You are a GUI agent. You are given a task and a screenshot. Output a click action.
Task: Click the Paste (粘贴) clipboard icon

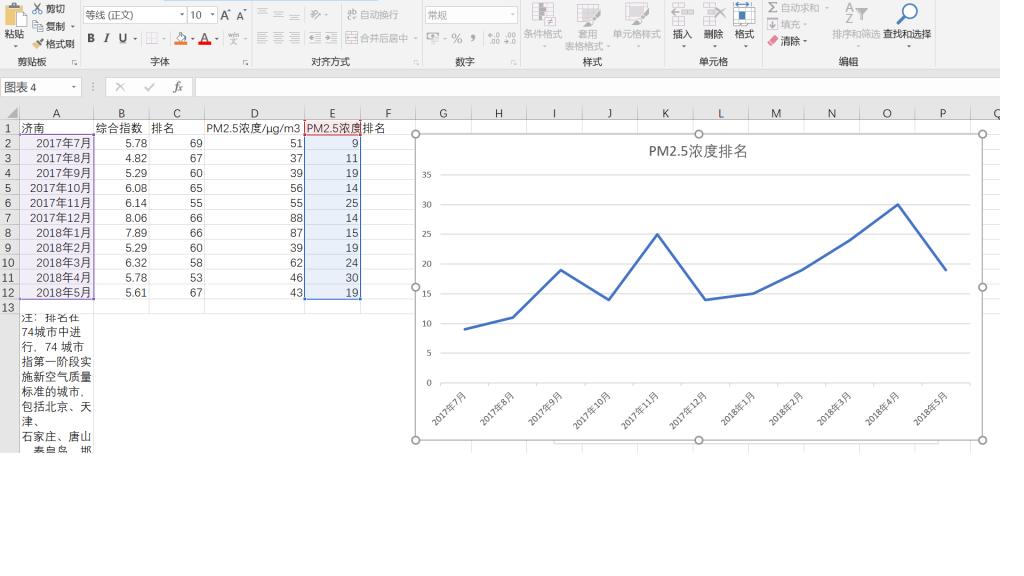[x=13, y=16]
